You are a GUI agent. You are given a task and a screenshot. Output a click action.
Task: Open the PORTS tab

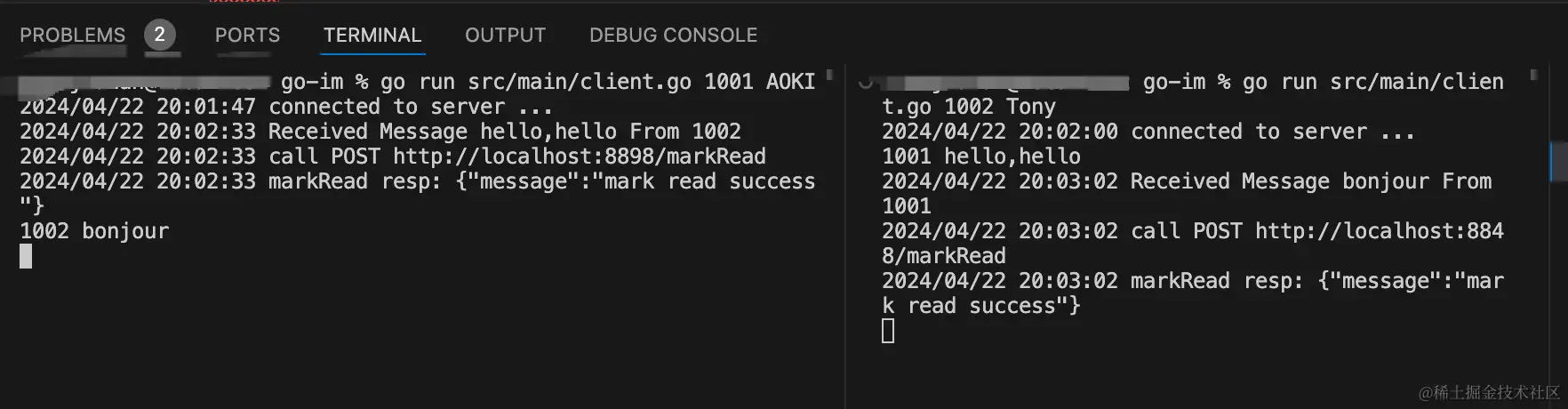click(247, 36)
